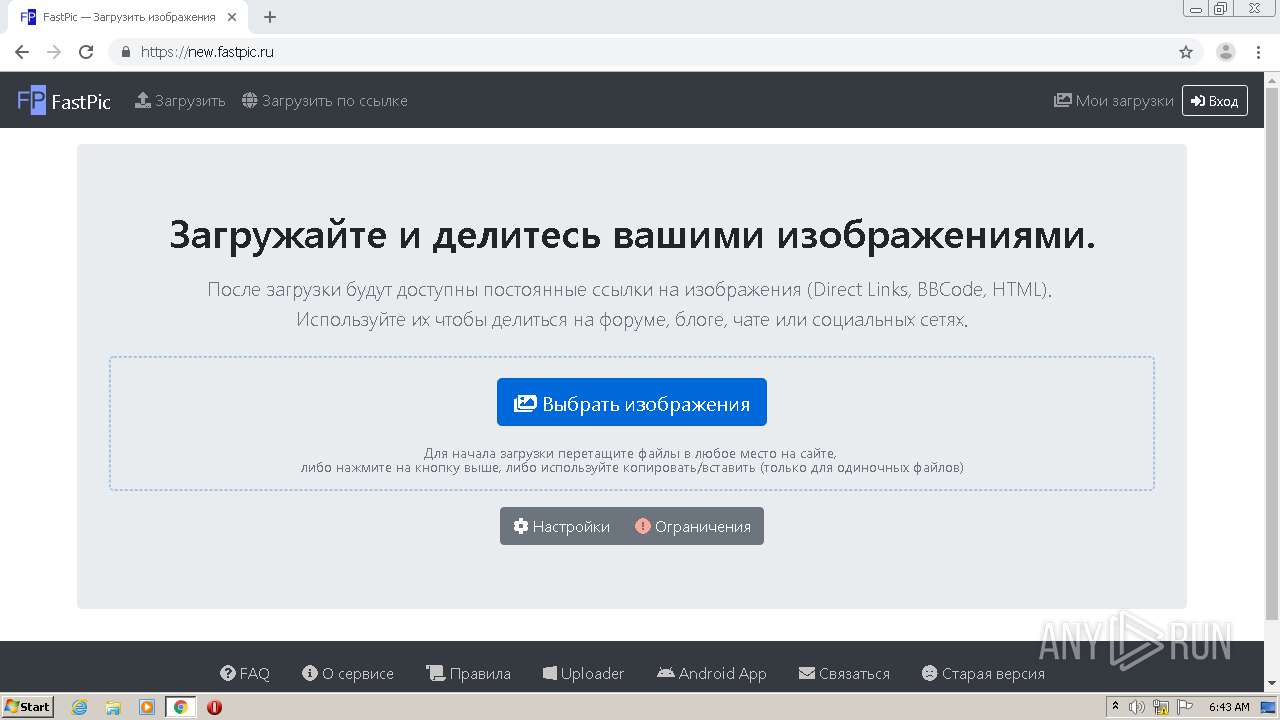1280x720 pixels.
Task: Click the gear icon in Настройки
Action: pyautogui.click(x=521, y=526)
